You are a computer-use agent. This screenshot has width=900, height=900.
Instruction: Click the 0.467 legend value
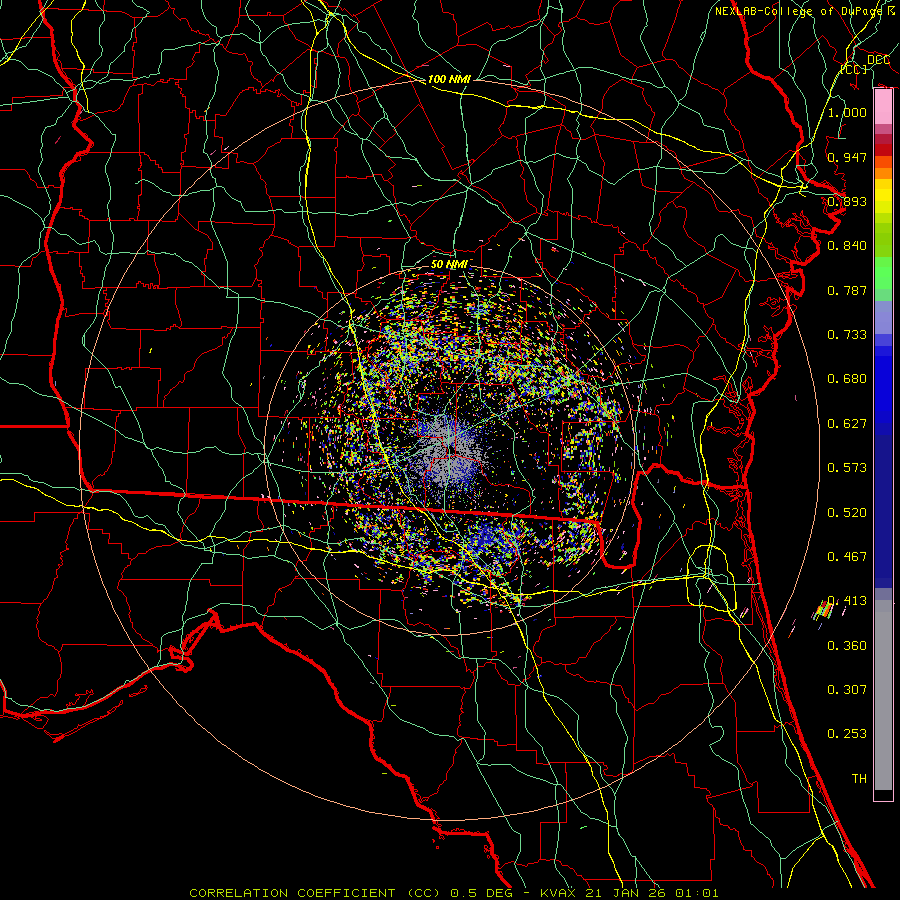(847, 557)
